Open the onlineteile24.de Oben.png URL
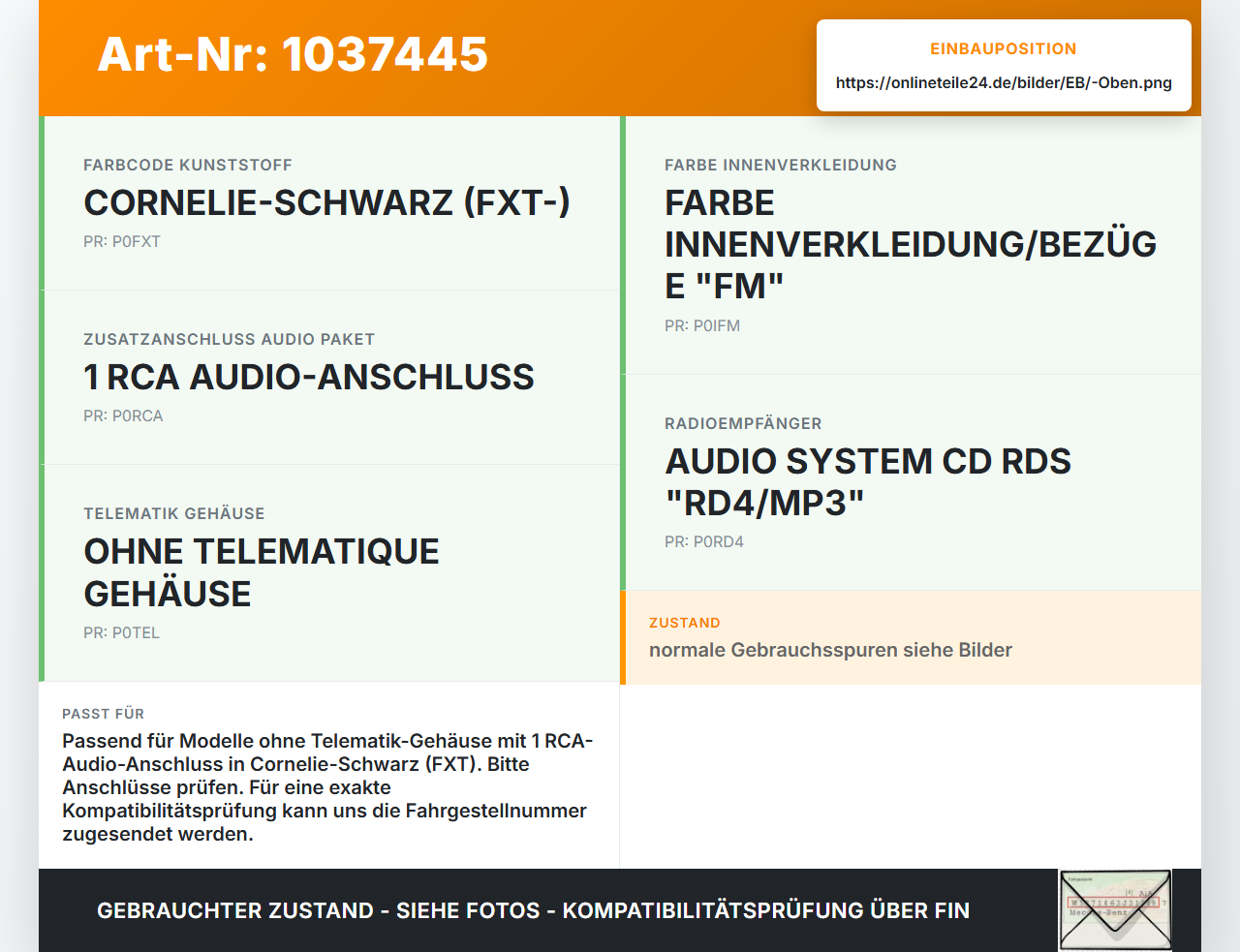The height and width of the screenshot is (952, 1240). tap(1004, 82)
